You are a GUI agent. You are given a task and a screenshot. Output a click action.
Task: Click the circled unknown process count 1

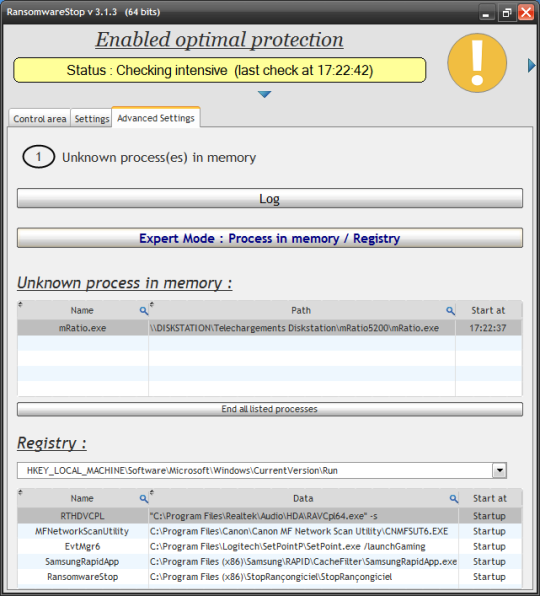(38, 157)
